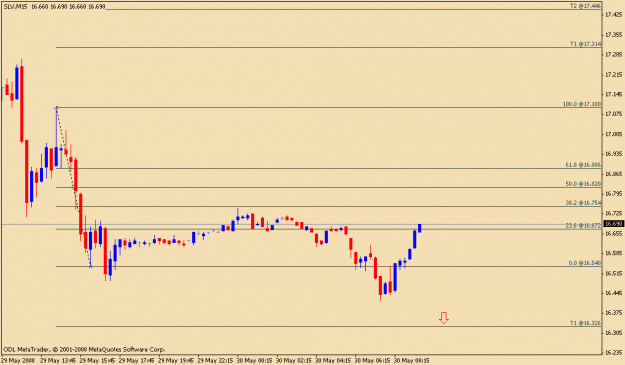
Task: Click 16.375 on the price axis
Action: coord(614,312)
